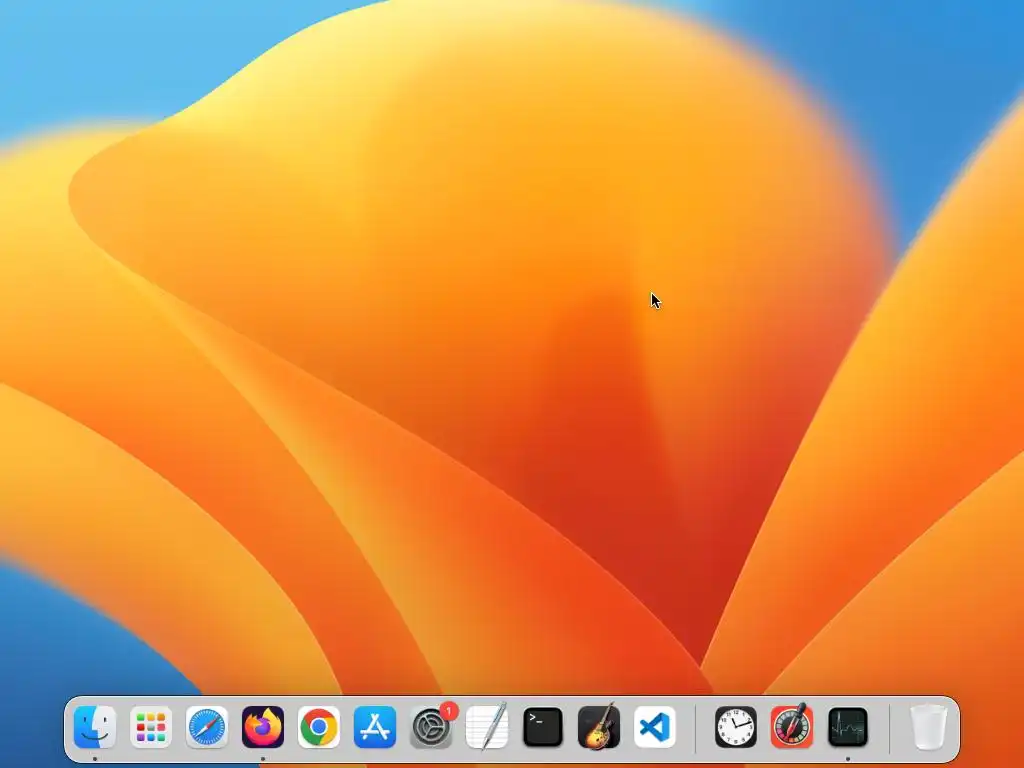The width and height of the screenshot is (1024, 768).
Task: Open System Settings with notification badge
Action: [x=431, y=727]
